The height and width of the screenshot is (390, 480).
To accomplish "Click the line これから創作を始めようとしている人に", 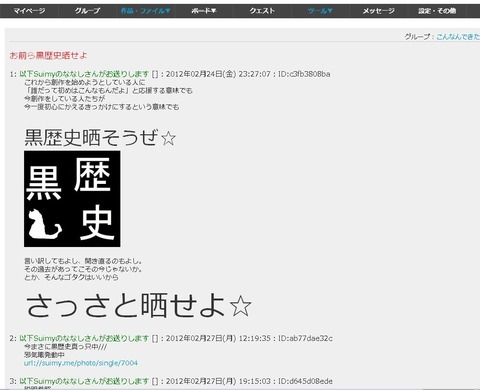I will (x=85, y=82).
